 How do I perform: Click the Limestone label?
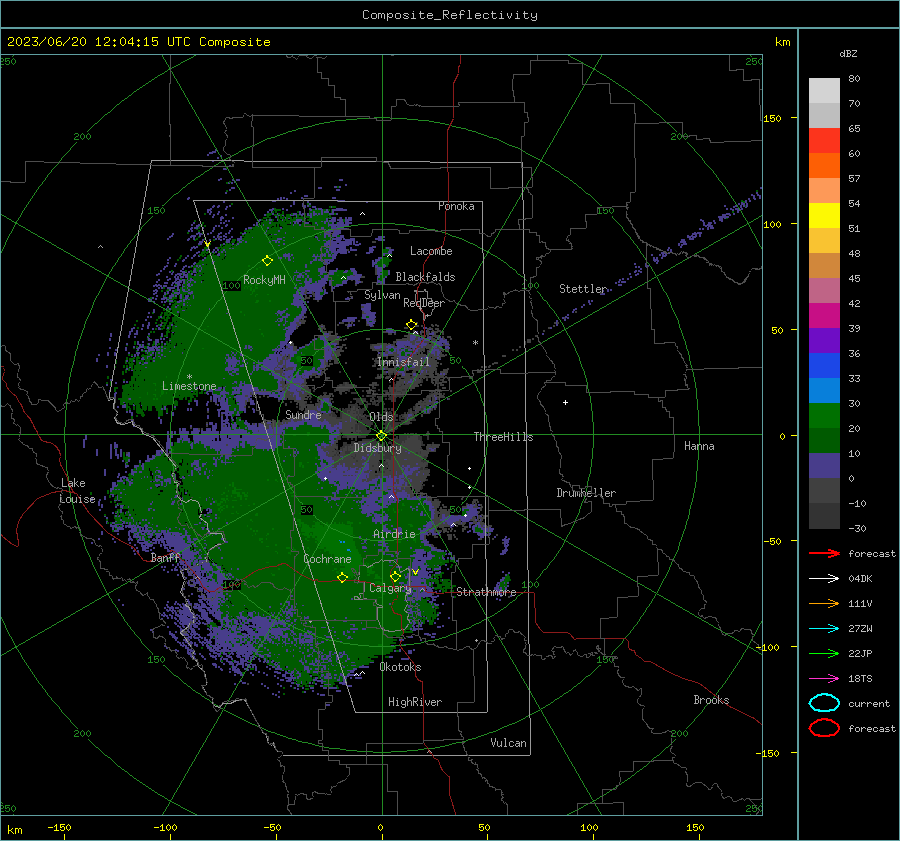tap(189, 386)
